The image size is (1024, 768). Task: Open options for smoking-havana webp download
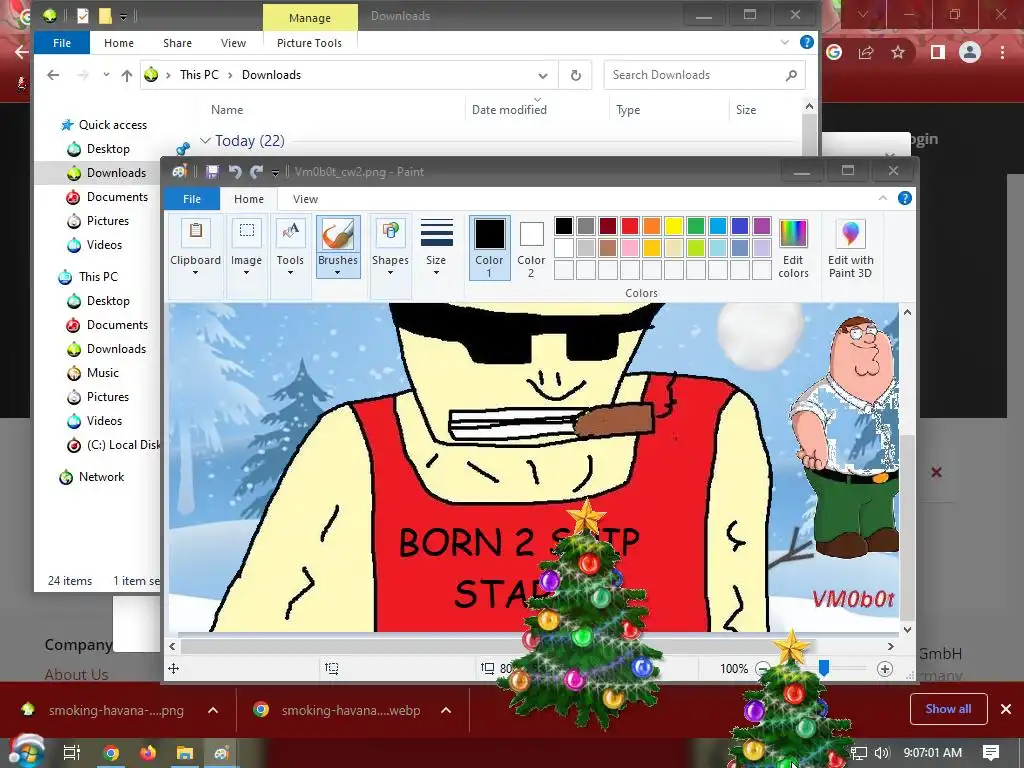(446, 710)
